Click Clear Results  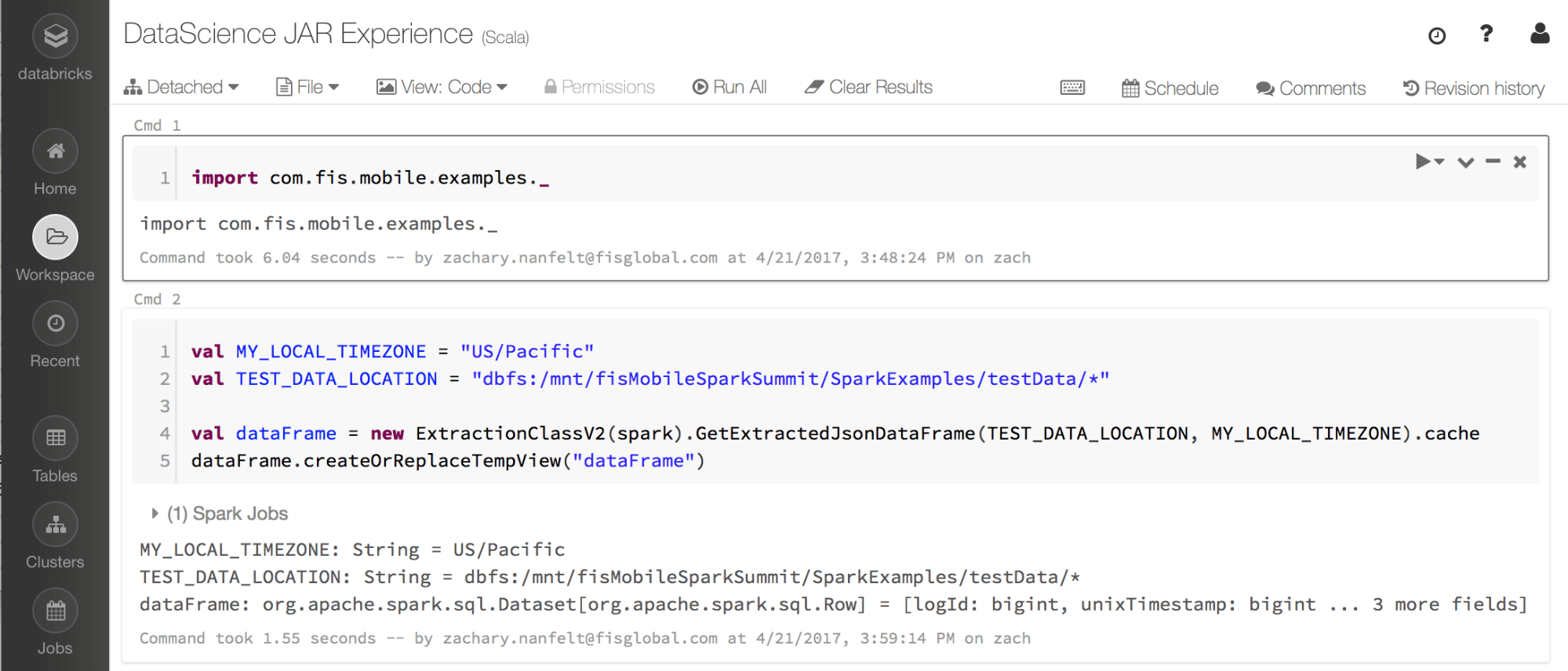pyautogui.click(x=868, y=87)
